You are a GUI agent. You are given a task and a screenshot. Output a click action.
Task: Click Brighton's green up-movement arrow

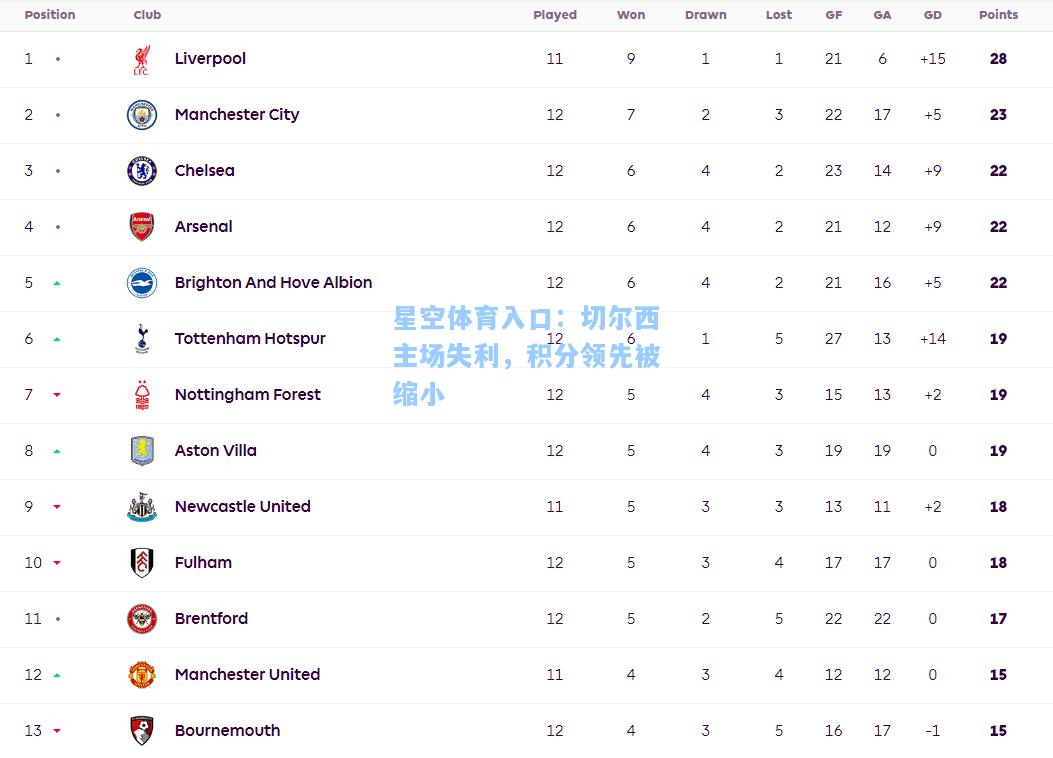point(57,283)
